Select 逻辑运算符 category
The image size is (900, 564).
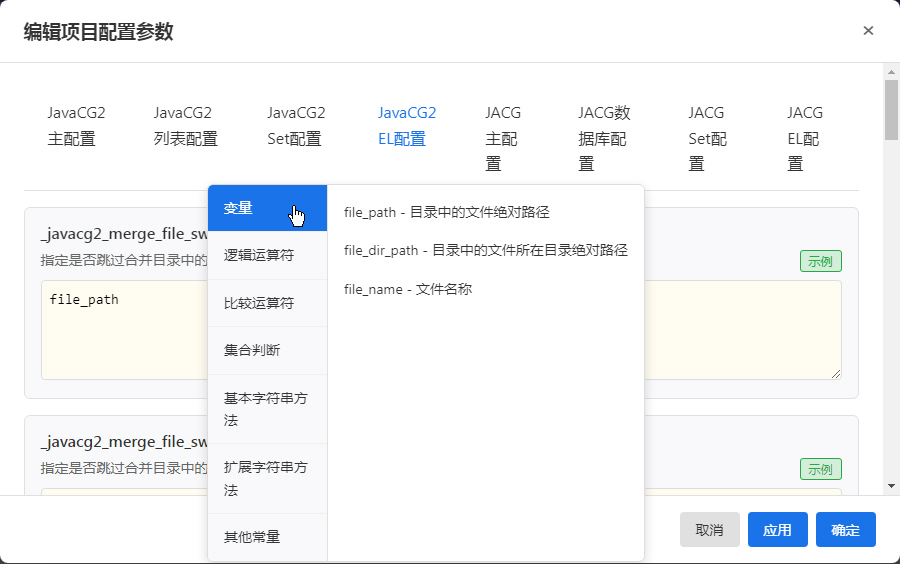click(x=267, y=255)
